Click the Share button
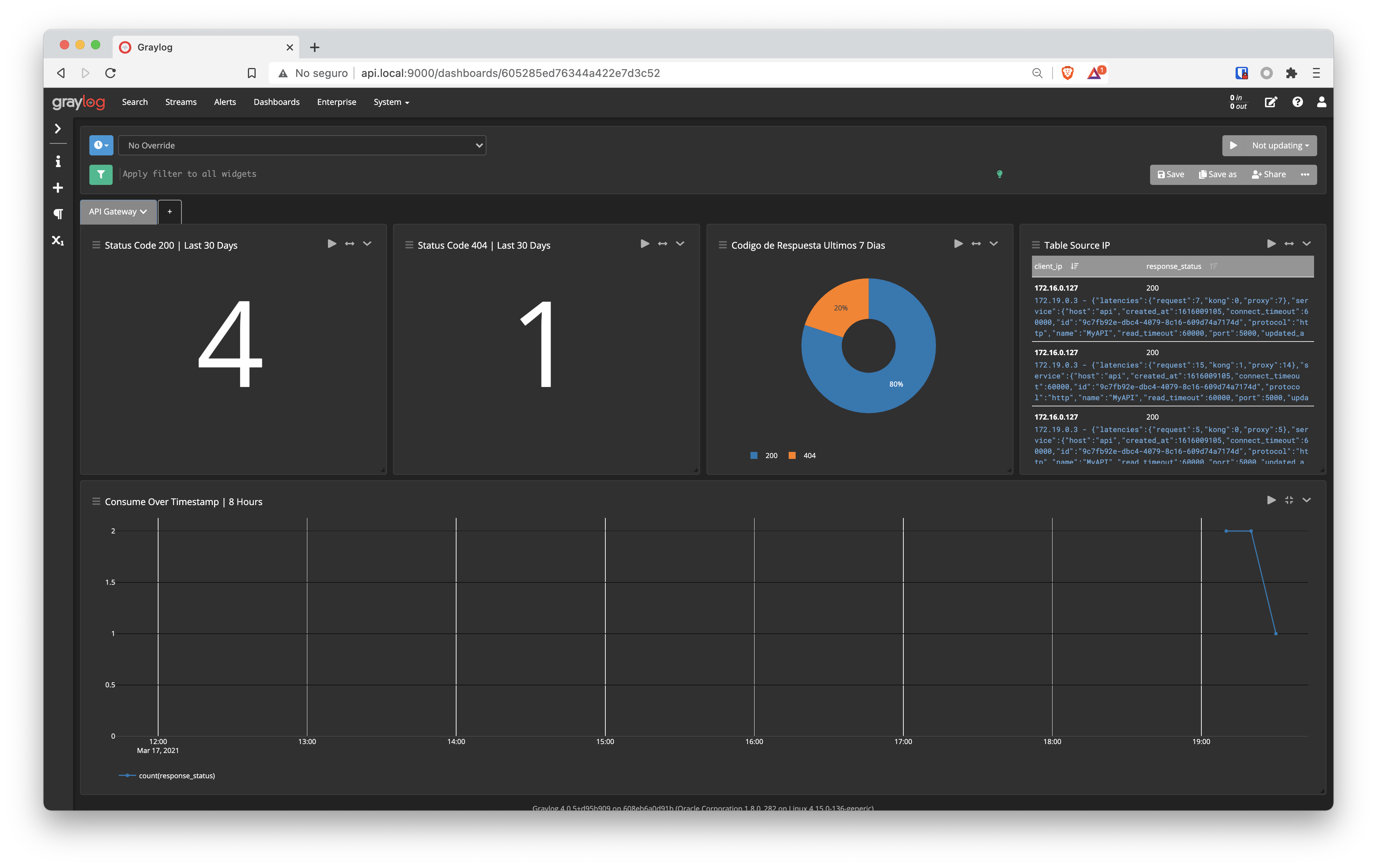This screenshot has width=1377, height=868. click(x=1268, y=175)
